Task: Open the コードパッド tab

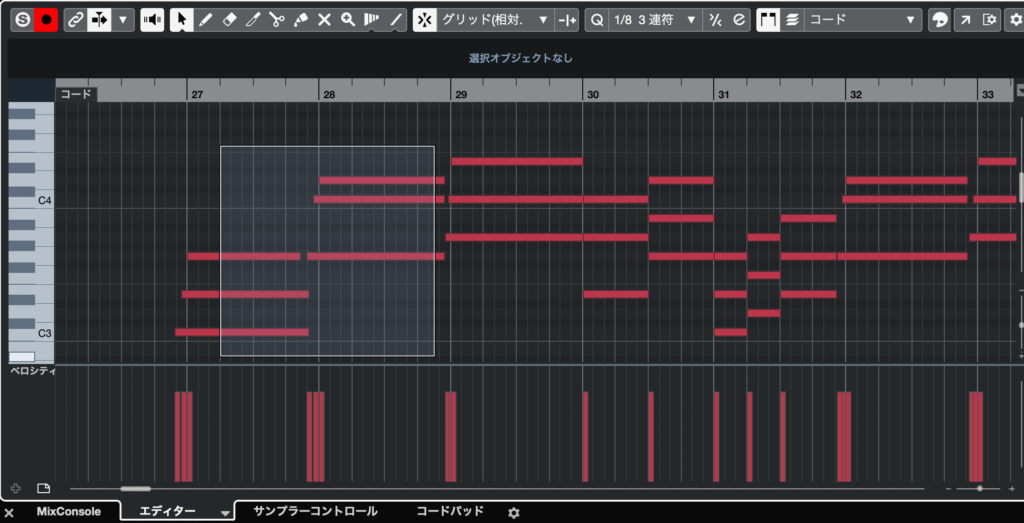Action: pyautogui.click(x=450, y=511)
